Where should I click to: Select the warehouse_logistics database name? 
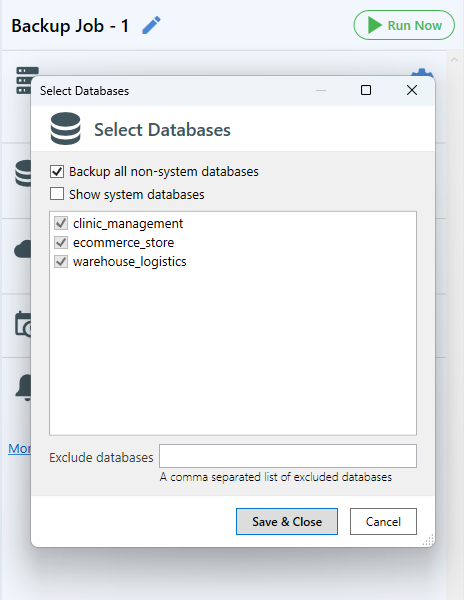tap(130, 262)
